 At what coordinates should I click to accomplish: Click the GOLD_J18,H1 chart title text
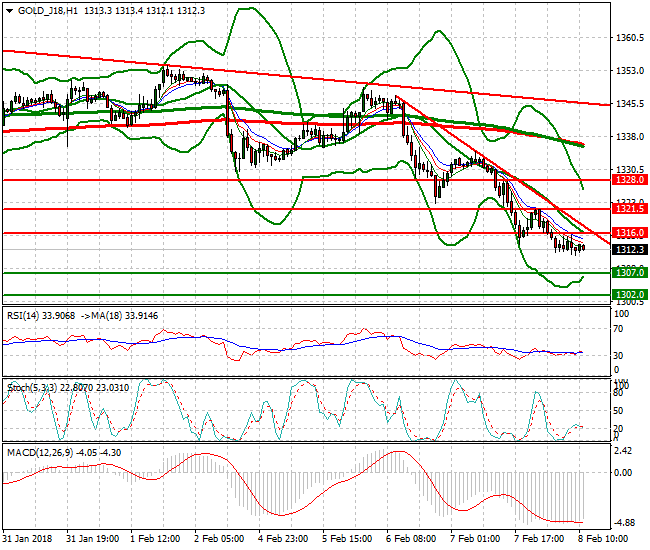(48, 11)
